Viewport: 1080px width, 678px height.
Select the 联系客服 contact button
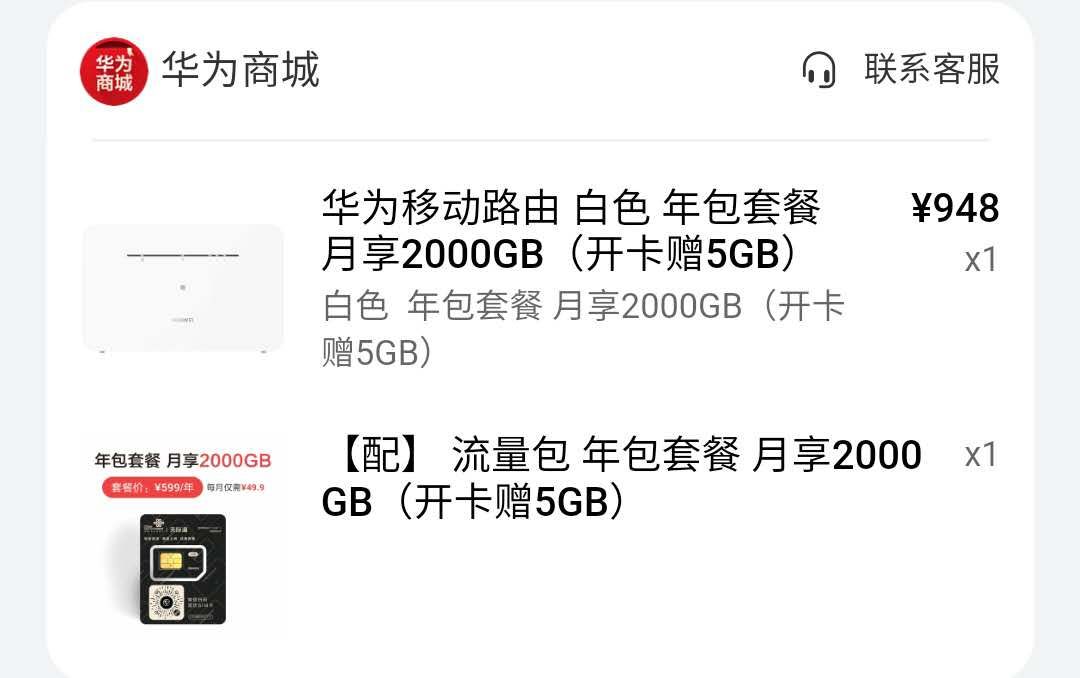[932, 69]
